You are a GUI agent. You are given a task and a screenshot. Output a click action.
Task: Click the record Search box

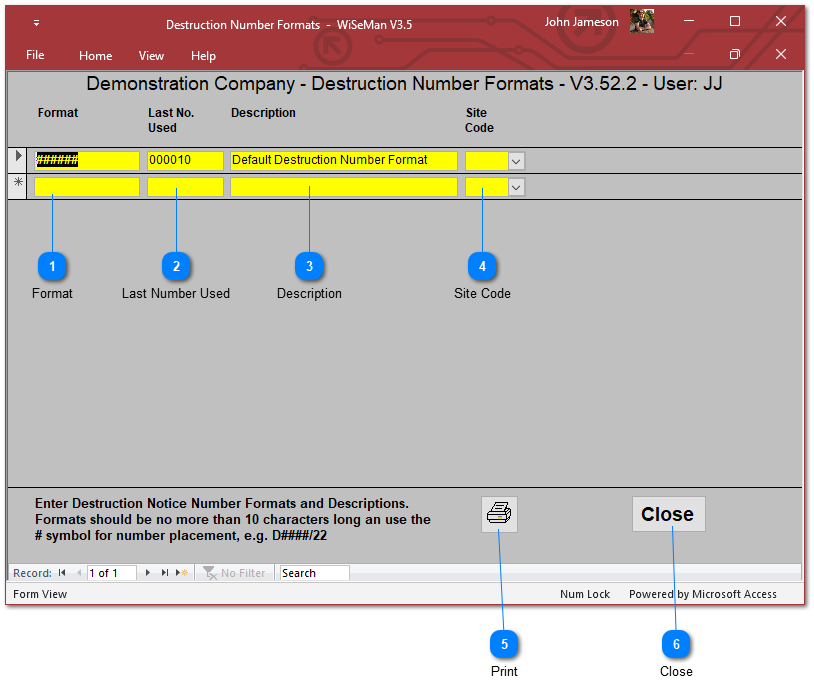pyautogui.click(x=314, y=573)
